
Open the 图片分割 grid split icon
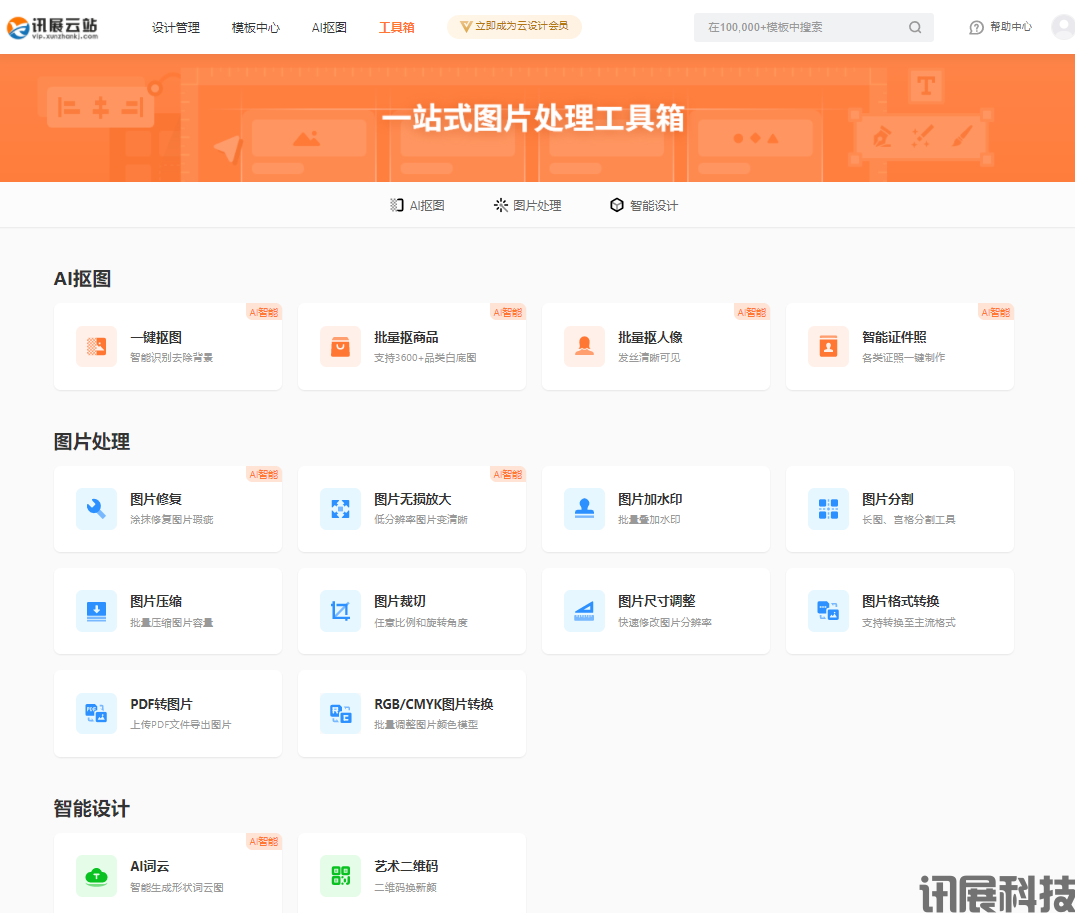(x=828, y=508)
